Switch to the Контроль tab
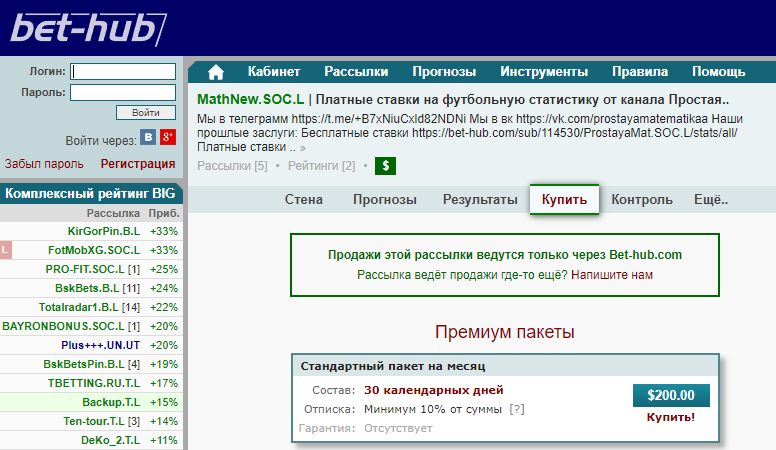This screenshot has height=450, width=776. tap(642, 200)
